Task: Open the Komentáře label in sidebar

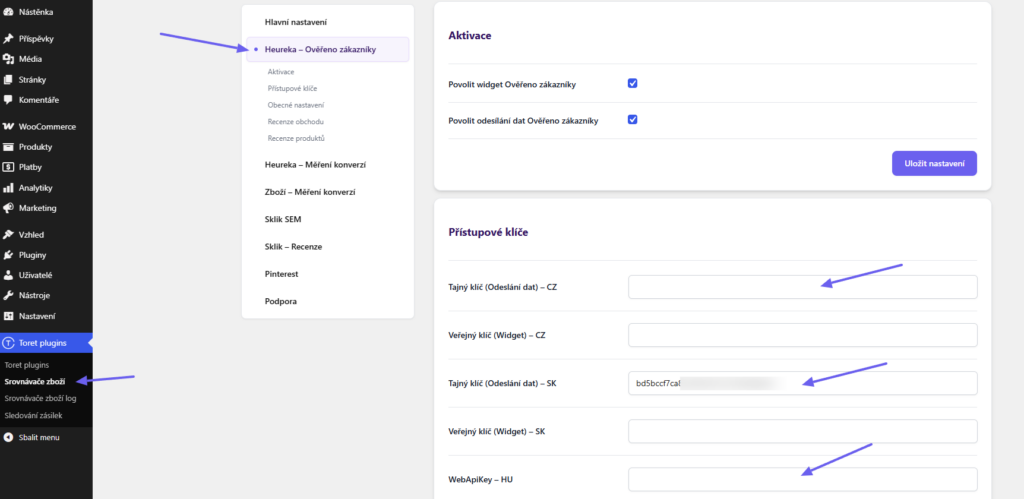Action: (39, 100)
